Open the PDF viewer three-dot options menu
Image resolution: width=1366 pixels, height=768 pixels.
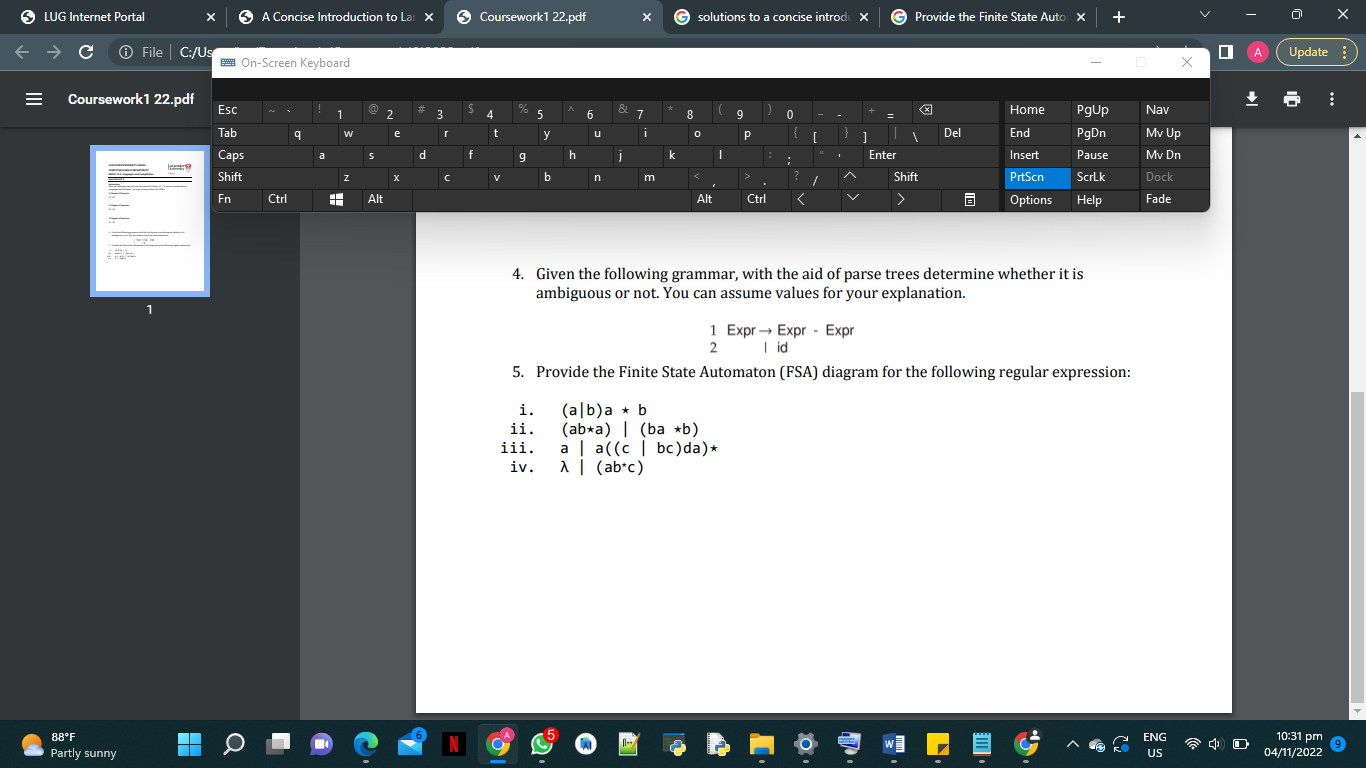(x=1333, y=99)
